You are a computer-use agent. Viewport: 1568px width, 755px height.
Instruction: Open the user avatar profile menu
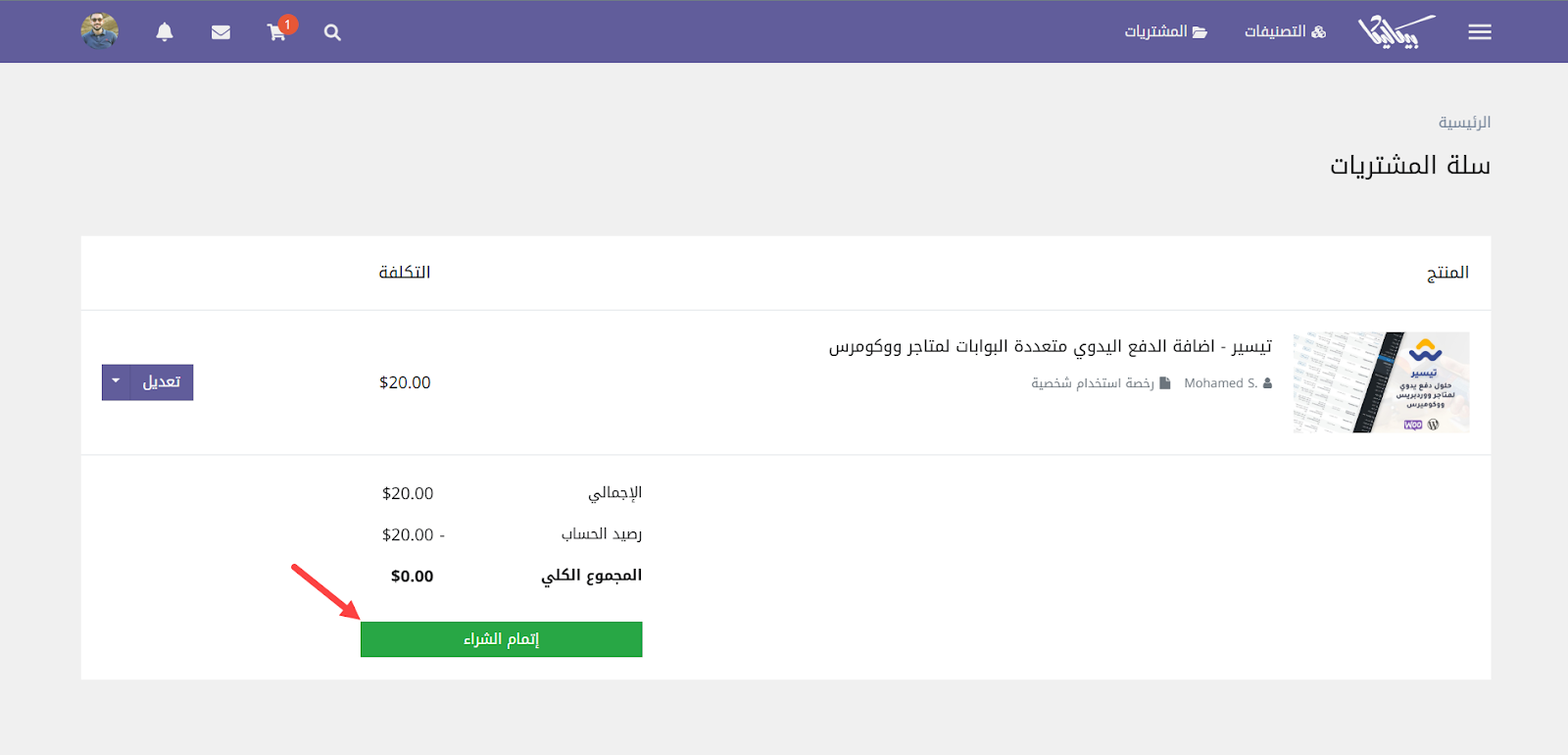tap(99, 31)
